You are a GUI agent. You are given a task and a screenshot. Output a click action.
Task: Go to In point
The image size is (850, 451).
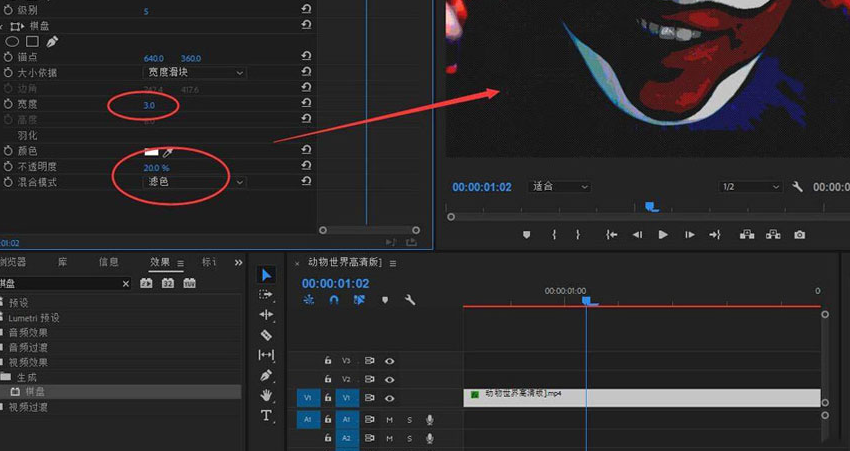point(611,235)
